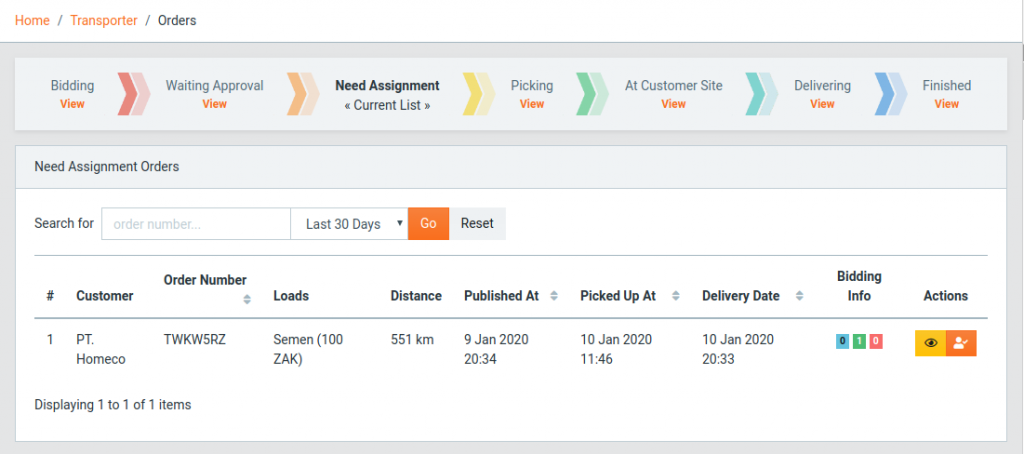Click the blue bidding count badge

[842, 341]
